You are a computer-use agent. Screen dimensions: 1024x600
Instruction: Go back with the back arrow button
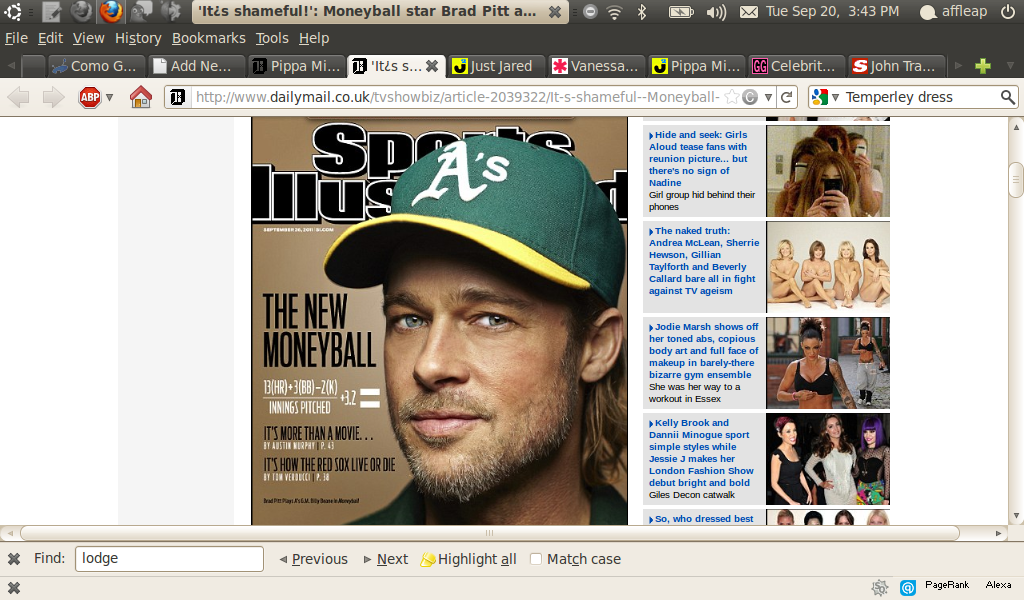(x=19, y=97)
